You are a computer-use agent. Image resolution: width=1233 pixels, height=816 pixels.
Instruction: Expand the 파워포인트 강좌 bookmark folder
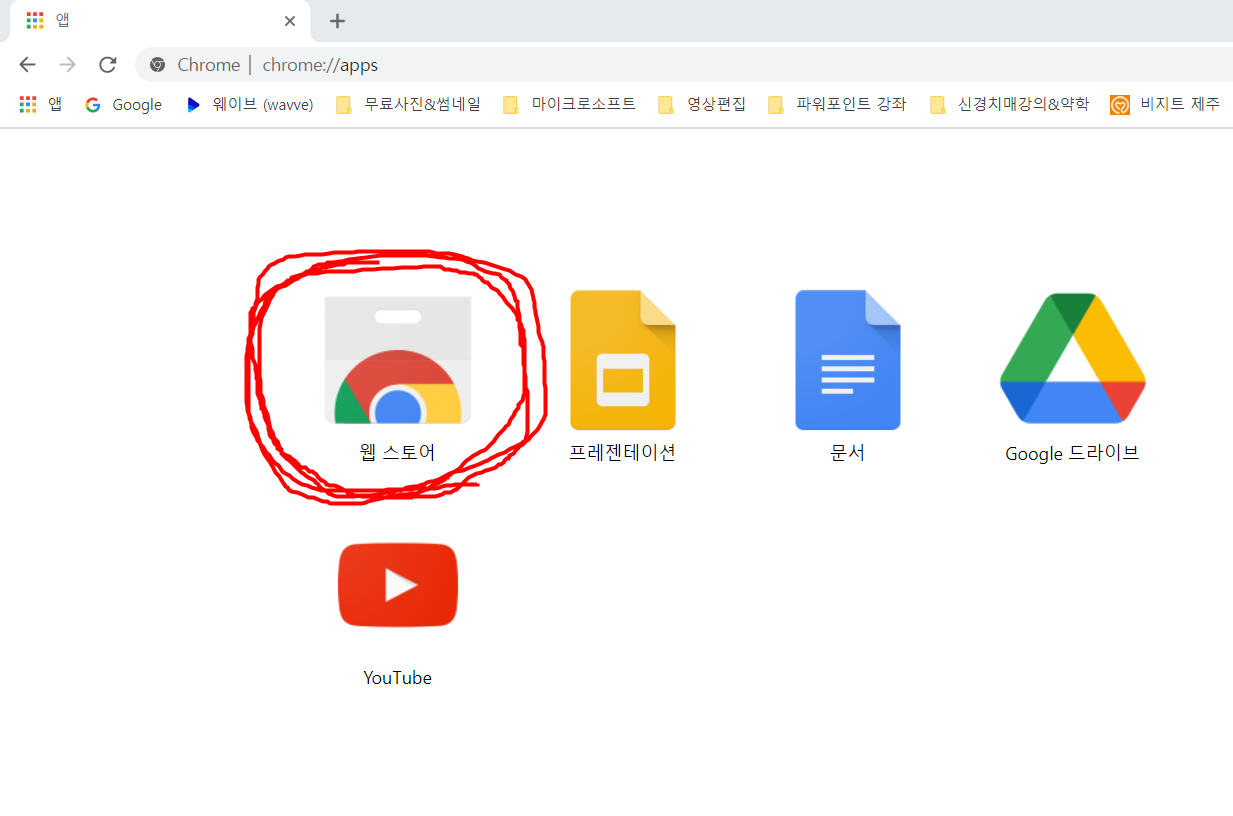(837, 104)
